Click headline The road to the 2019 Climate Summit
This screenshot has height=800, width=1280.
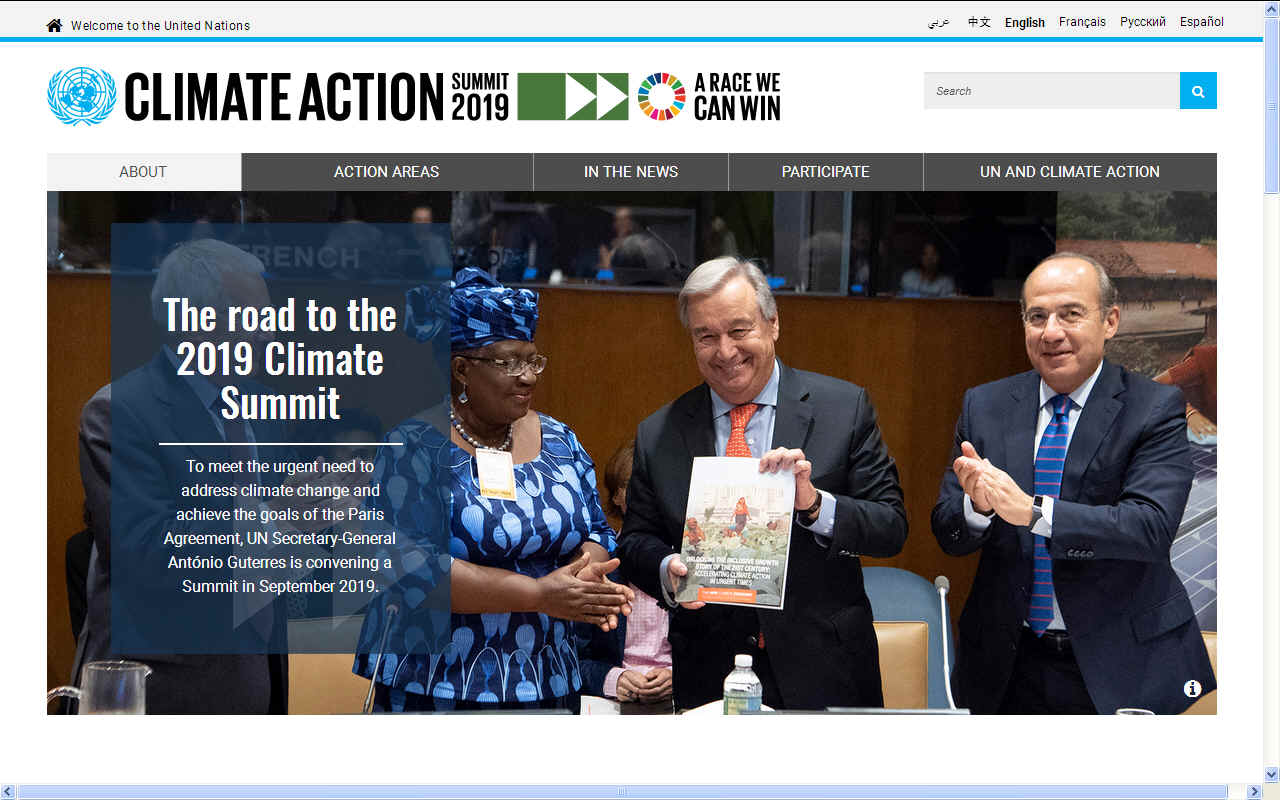[x=280, y=359]
